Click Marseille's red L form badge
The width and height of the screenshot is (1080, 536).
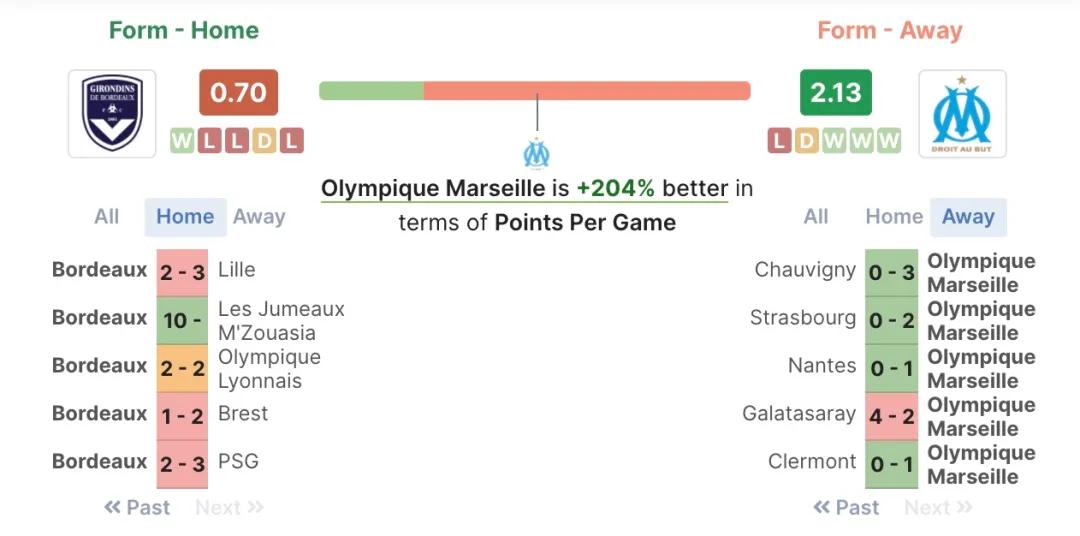780,141
